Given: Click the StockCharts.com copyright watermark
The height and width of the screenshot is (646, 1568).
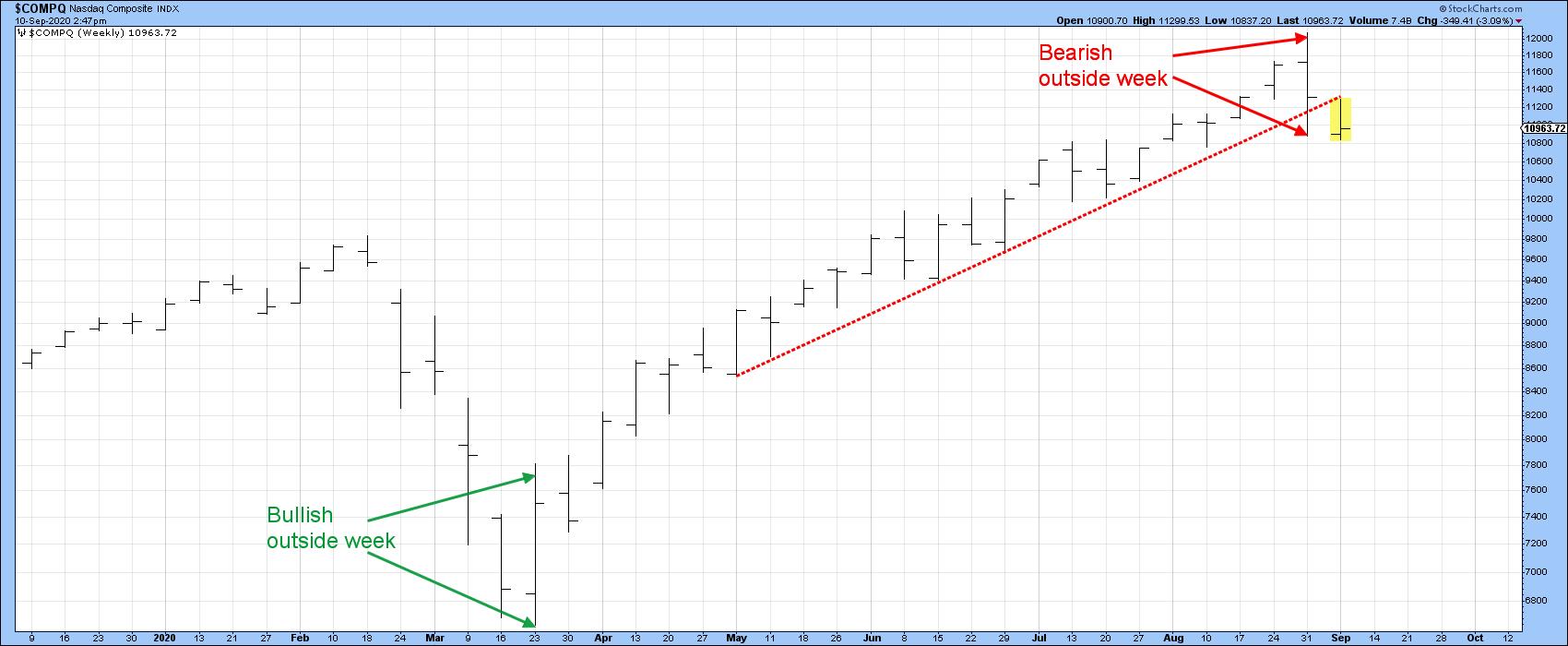Looking at the screenshot, I should click(1525, 7).
